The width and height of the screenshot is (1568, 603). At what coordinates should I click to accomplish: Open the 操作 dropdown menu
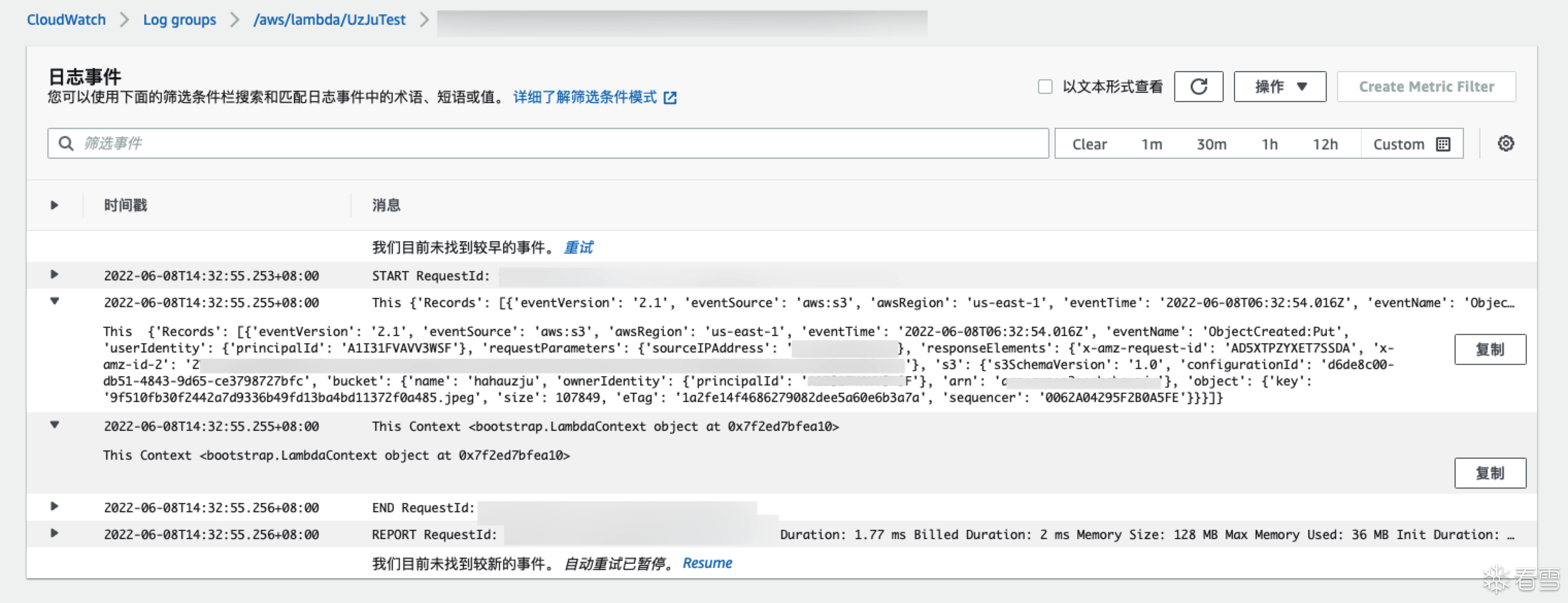(x=1279, y=87)
